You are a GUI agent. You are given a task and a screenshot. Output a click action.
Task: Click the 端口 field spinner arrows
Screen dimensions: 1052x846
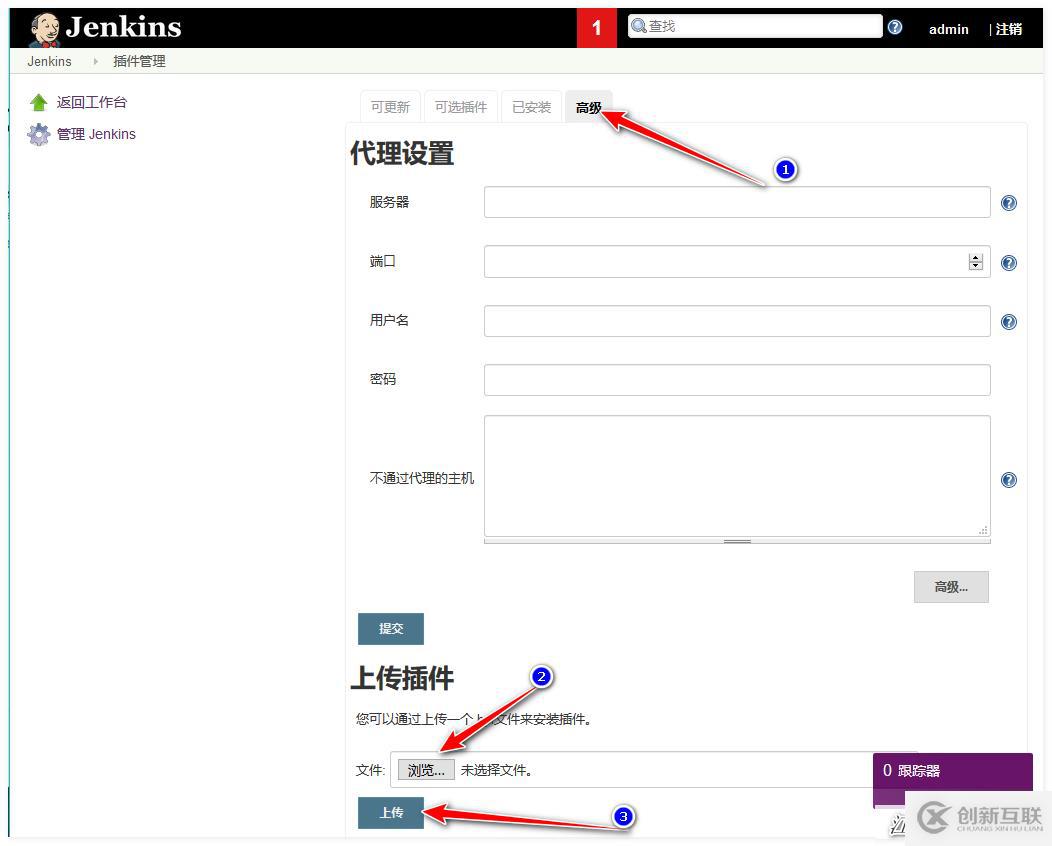976,262
